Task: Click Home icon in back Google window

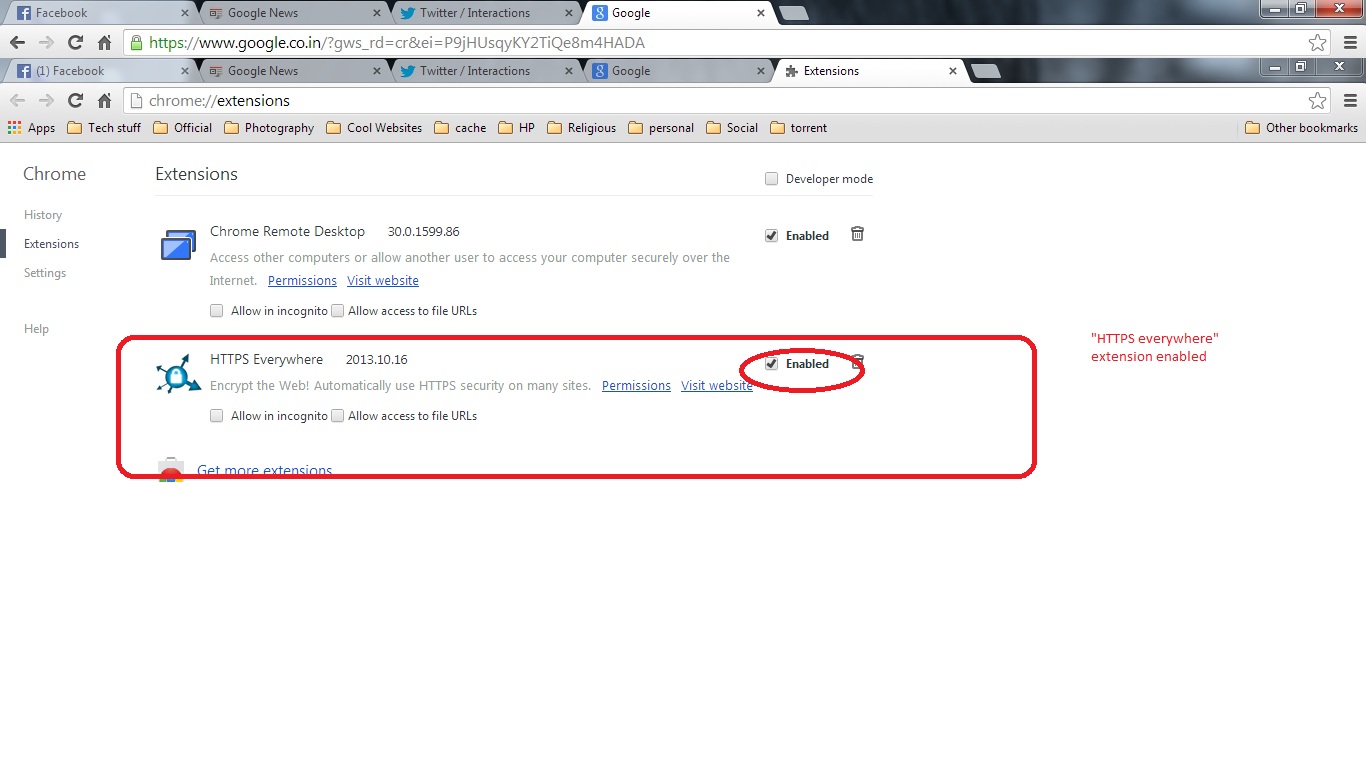Action: [104, 43]
